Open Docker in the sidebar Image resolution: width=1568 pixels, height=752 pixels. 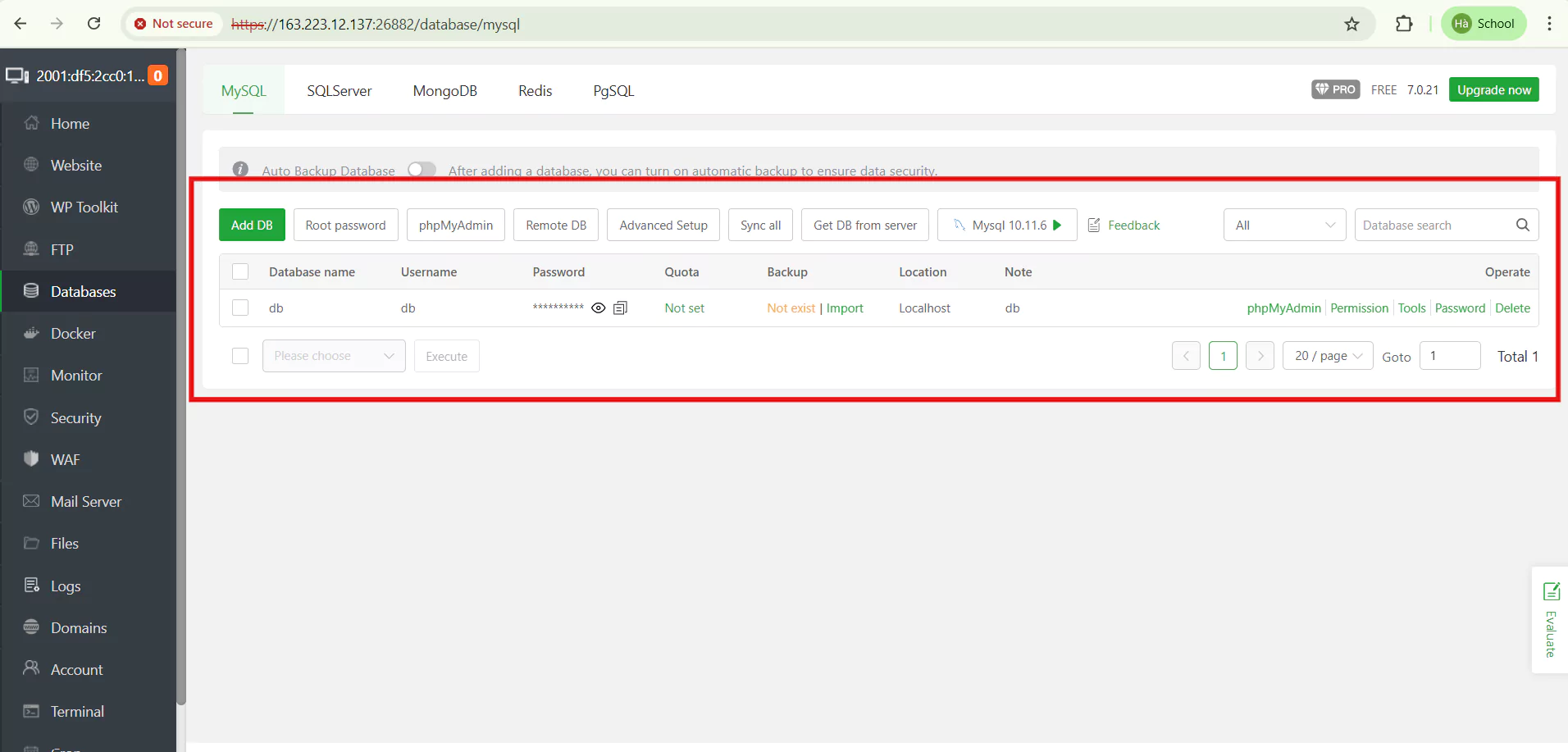89,334
